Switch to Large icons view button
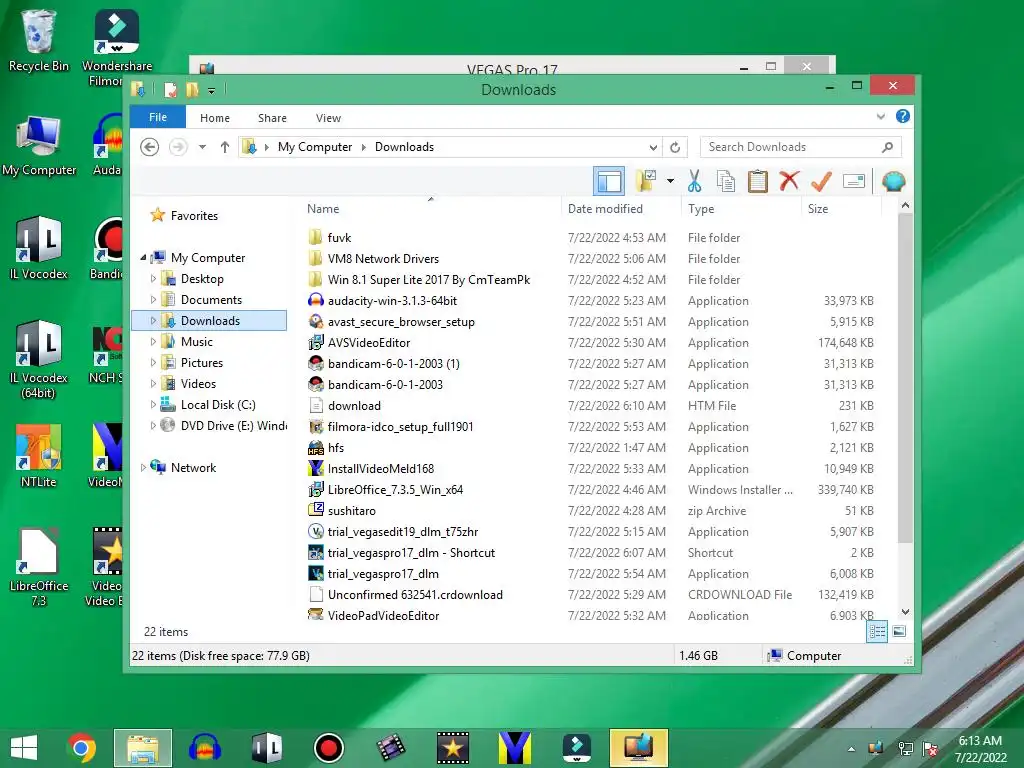Image resolution: width=1024 pixels, height=768 pixels. click(x=899, y=631)
